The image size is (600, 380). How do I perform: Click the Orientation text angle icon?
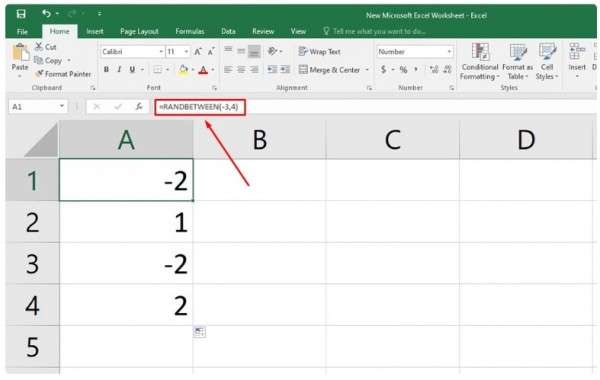(x=272, y=51)
